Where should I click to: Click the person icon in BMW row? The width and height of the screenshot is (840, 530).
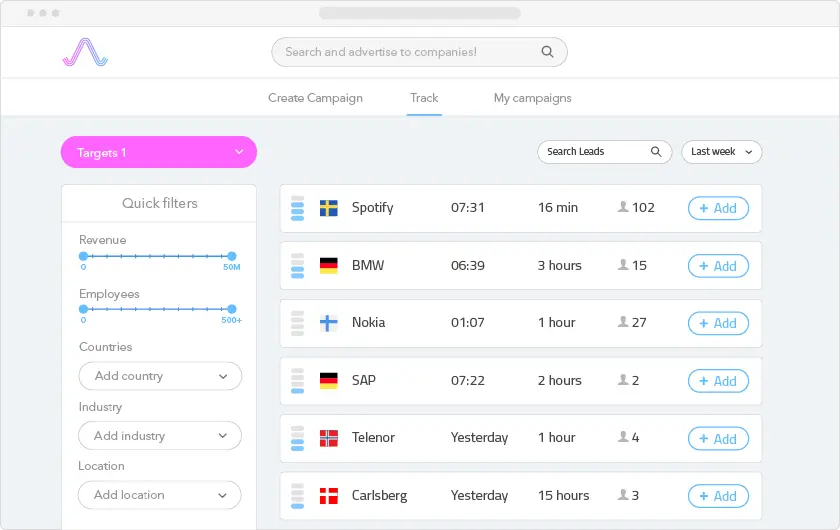point(622,265)
